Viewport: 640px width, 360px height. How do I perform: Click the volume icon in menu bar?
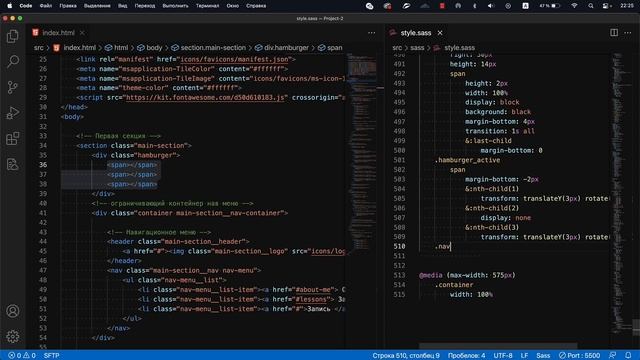tap(491, 6)
